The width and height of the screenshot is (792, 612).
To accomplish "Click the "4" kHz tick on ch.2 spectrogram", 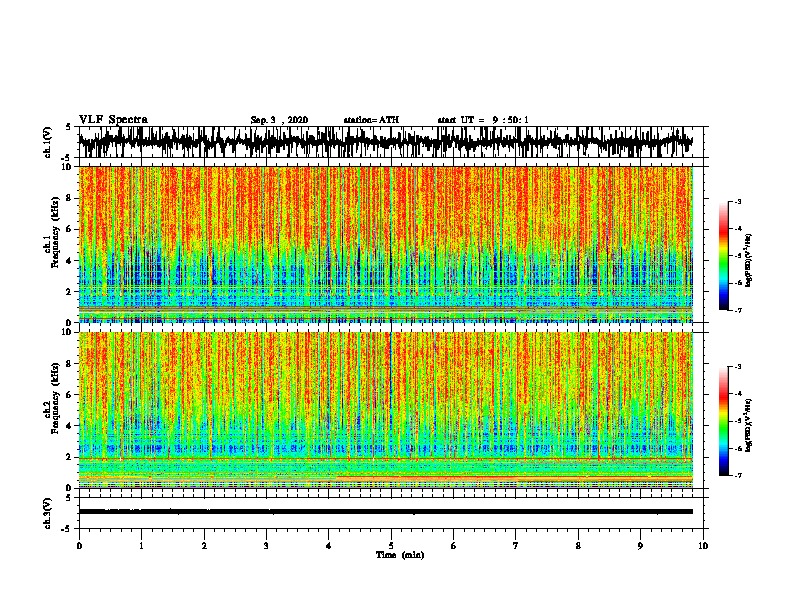I will tap(69, 426).
